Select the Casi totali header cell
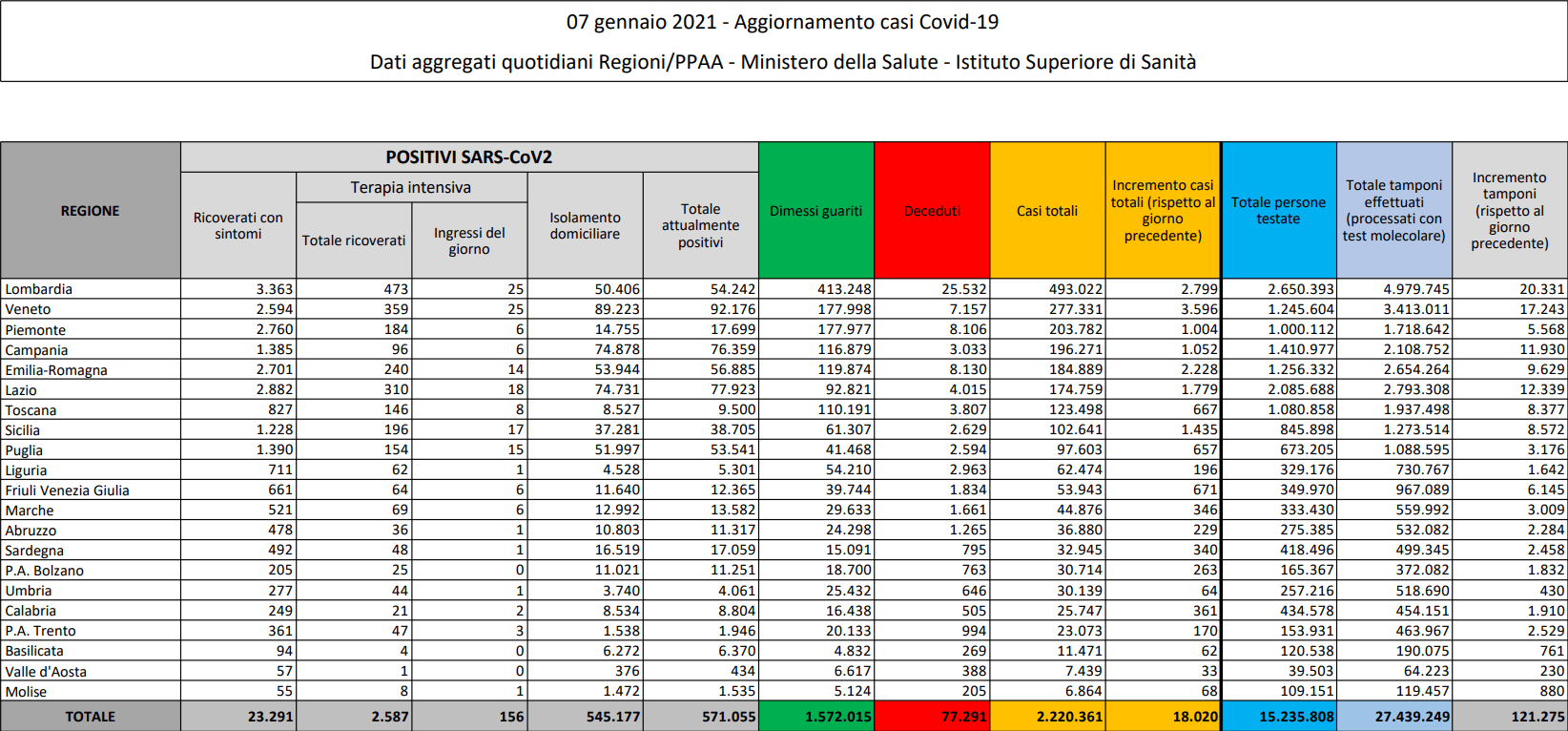 1047,211
